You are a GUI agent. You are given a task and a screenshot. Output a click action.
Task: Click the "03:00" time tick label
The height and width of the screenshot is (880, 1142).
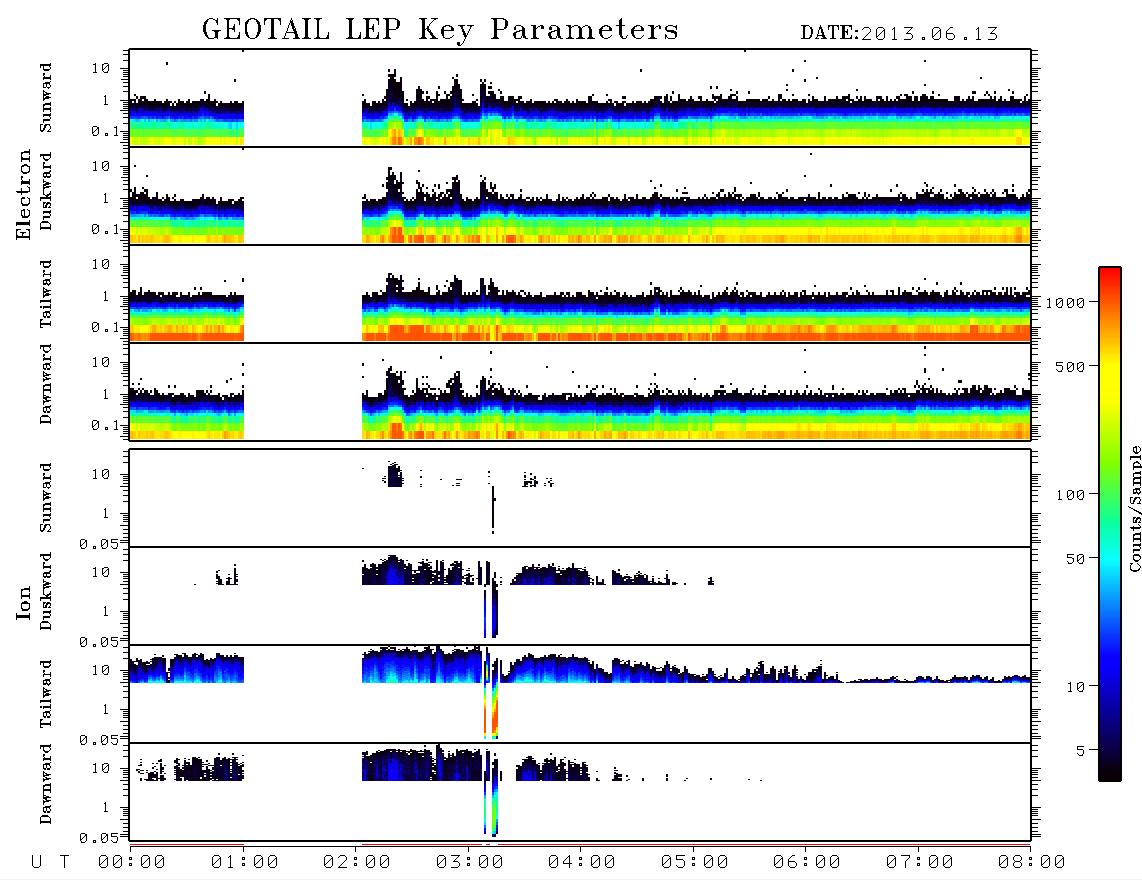pyautogui.click(x=470, y=862)
